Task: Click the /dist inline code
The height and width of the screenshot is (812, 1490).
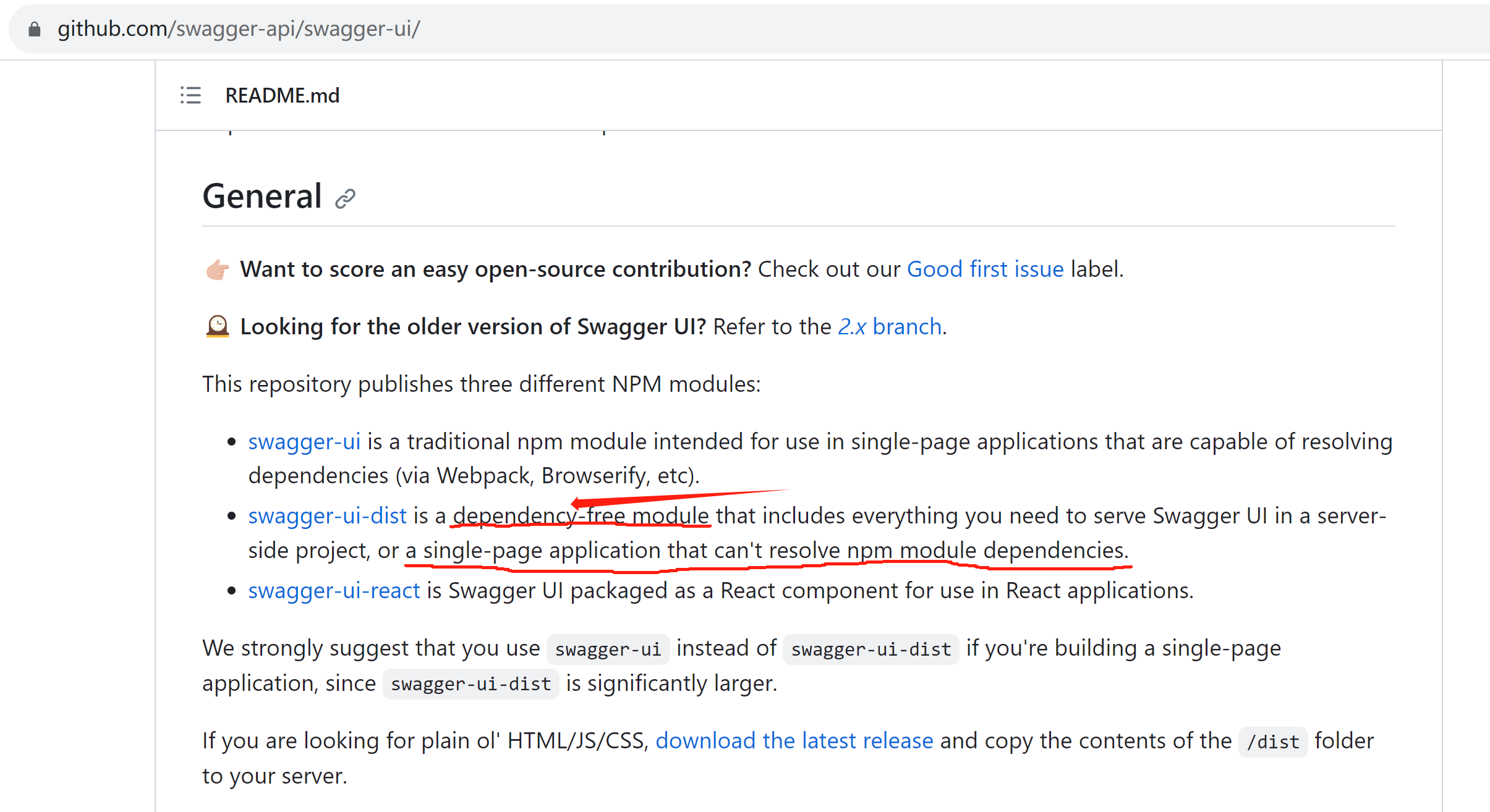Action: coord(1272,742)
